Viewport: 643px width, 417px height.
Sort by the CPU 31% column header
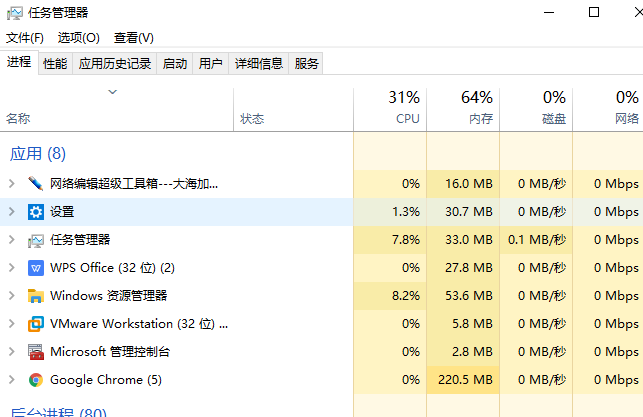pyautogui.click(x=390, y=110)
